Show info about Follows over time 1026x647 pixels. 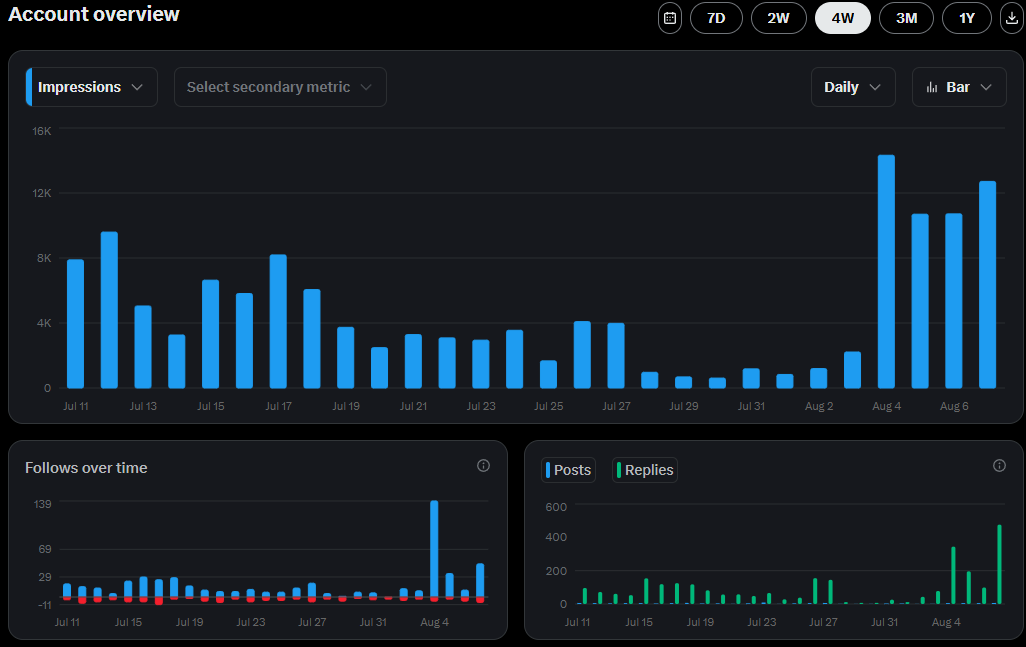pyautogui.click(x=484, y=466)
